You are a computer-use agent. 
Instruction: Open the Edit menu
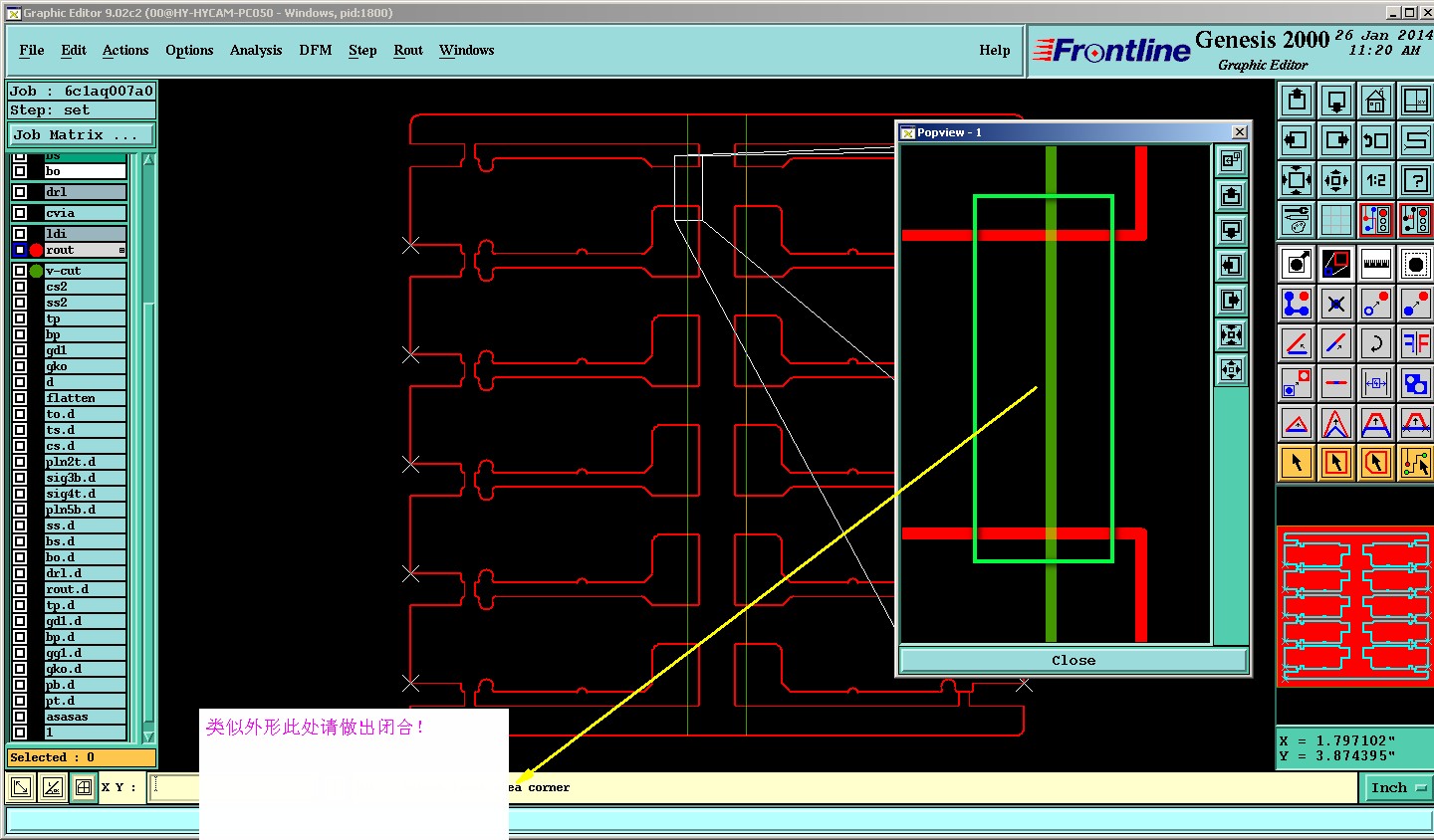[x=74, y=50]
